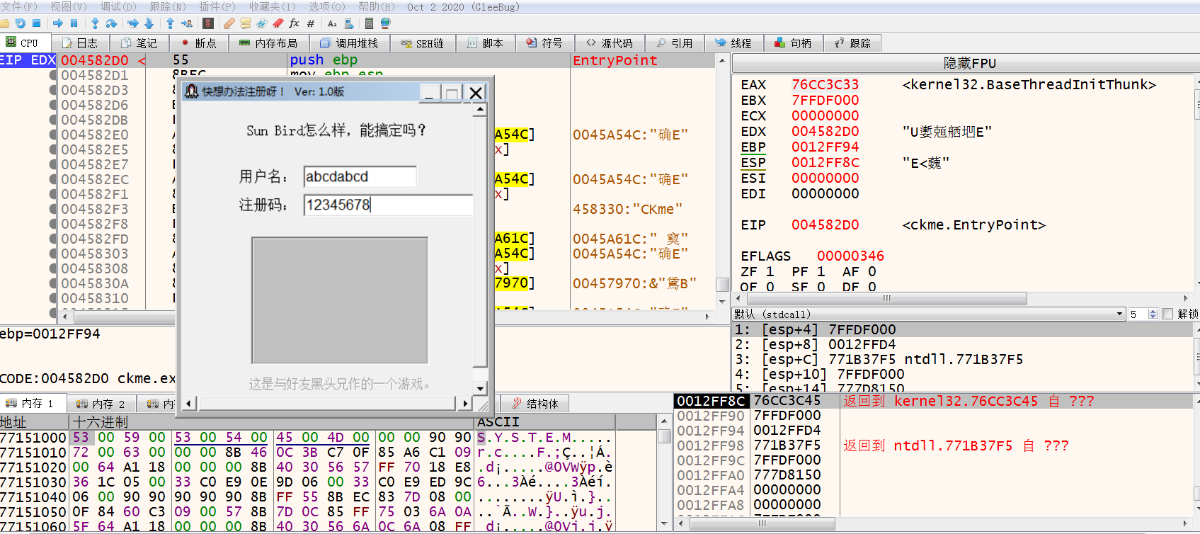Open the bookmarks red icon
Viewport: 1200px width, 534px height.
277,22
